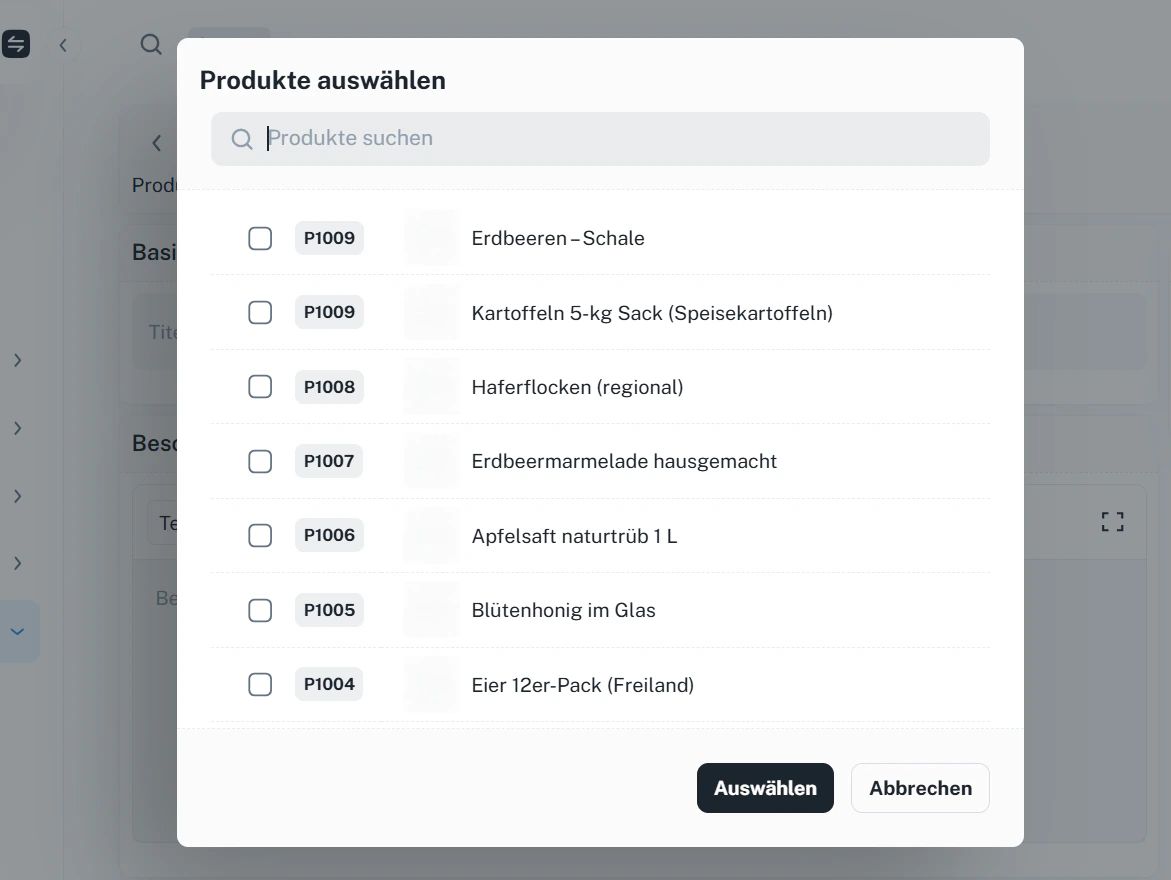Cancel the dialog with Abbrechen
This screenshot has height=880, width=1171.
coord(919,788)
